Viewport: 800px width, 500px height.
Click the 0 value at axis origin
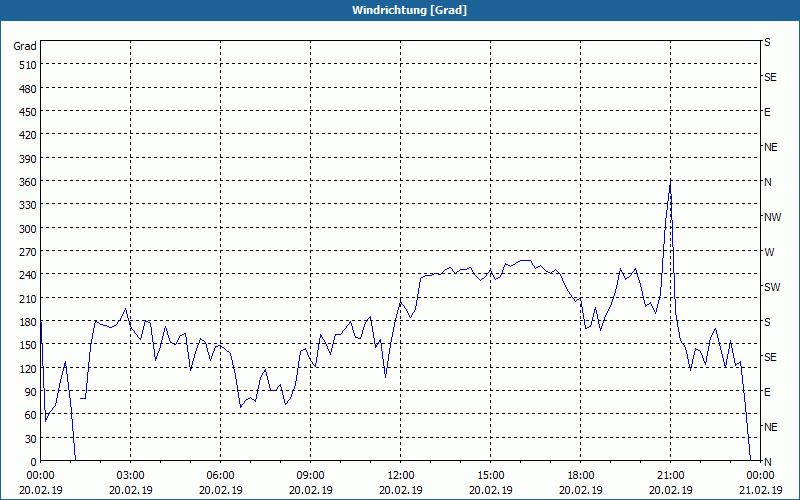point(34,462)
